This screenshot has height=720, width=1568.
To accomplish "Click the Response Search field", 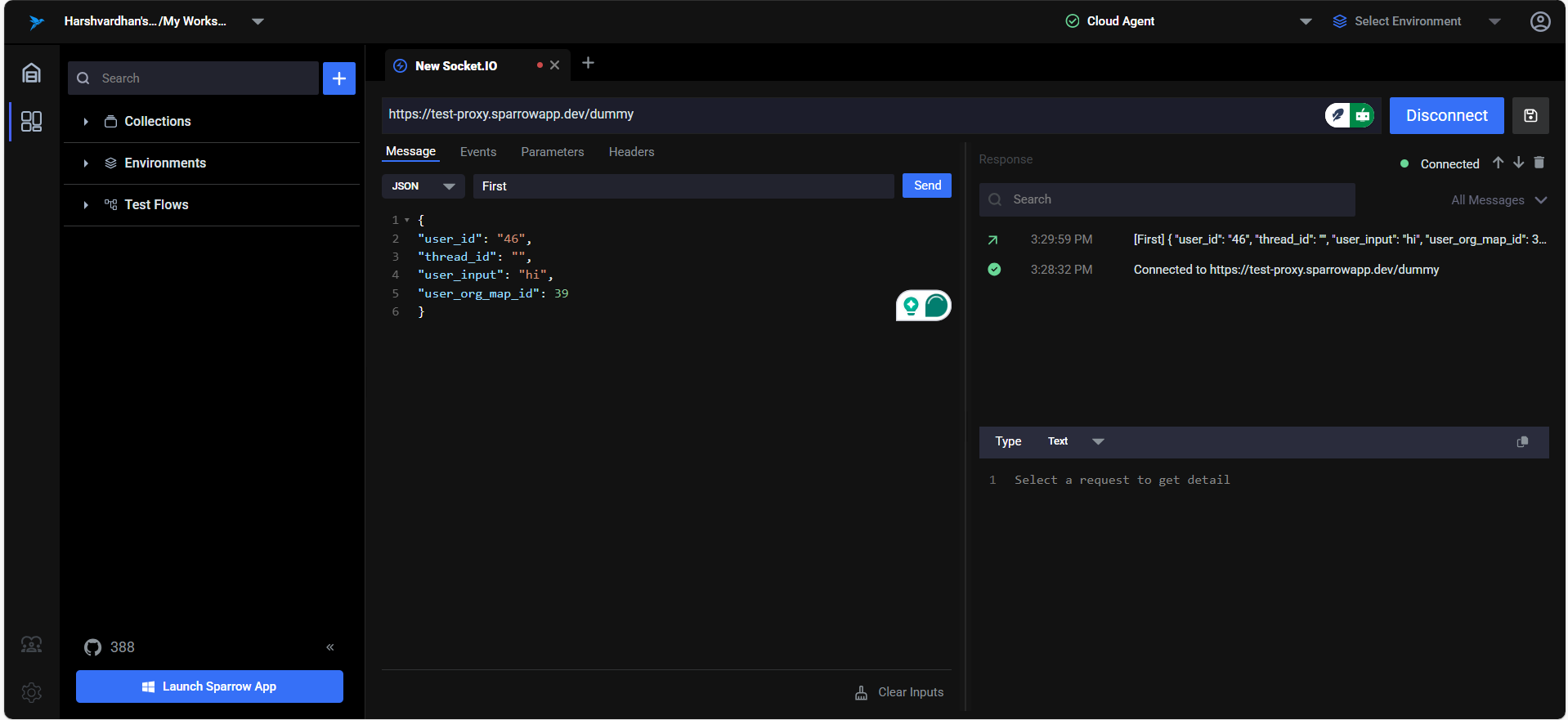I will 1167,199.
